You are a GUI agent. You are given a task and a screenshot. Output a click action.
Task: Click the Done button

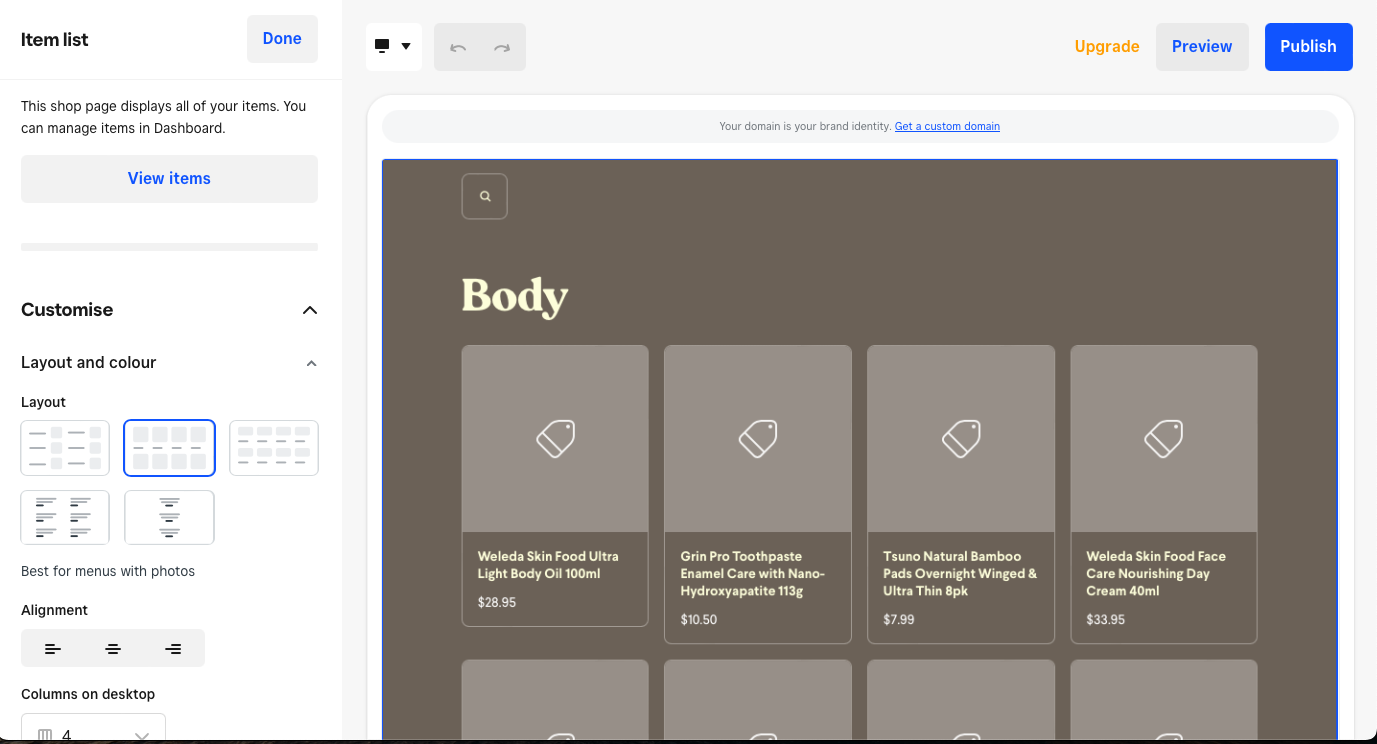[282, 39]
